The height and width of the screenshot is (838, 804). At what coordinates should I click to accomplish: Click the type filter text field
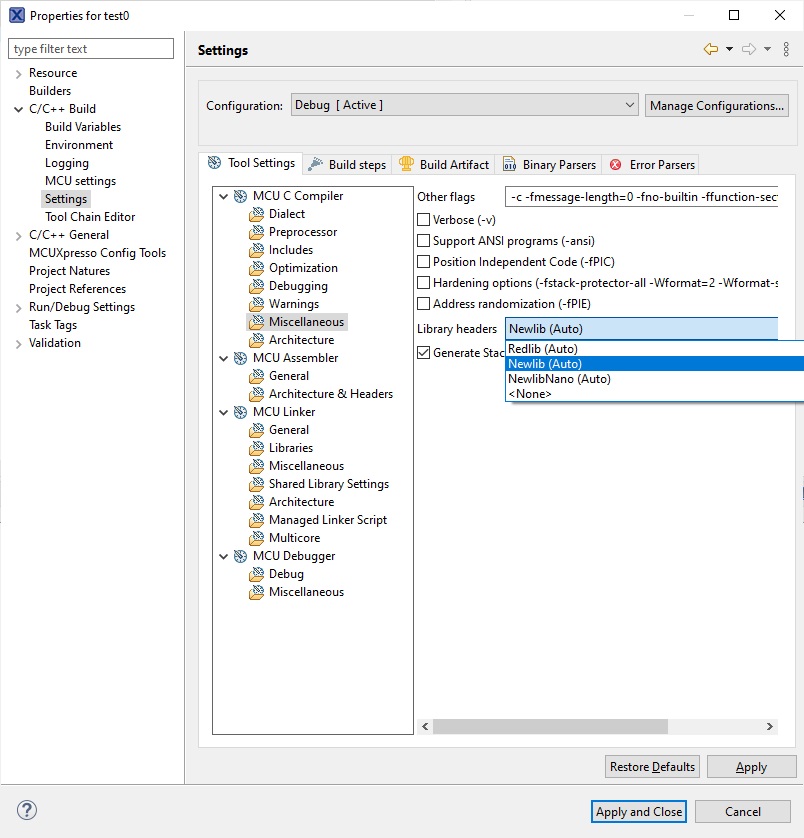[x=90, y=48]
